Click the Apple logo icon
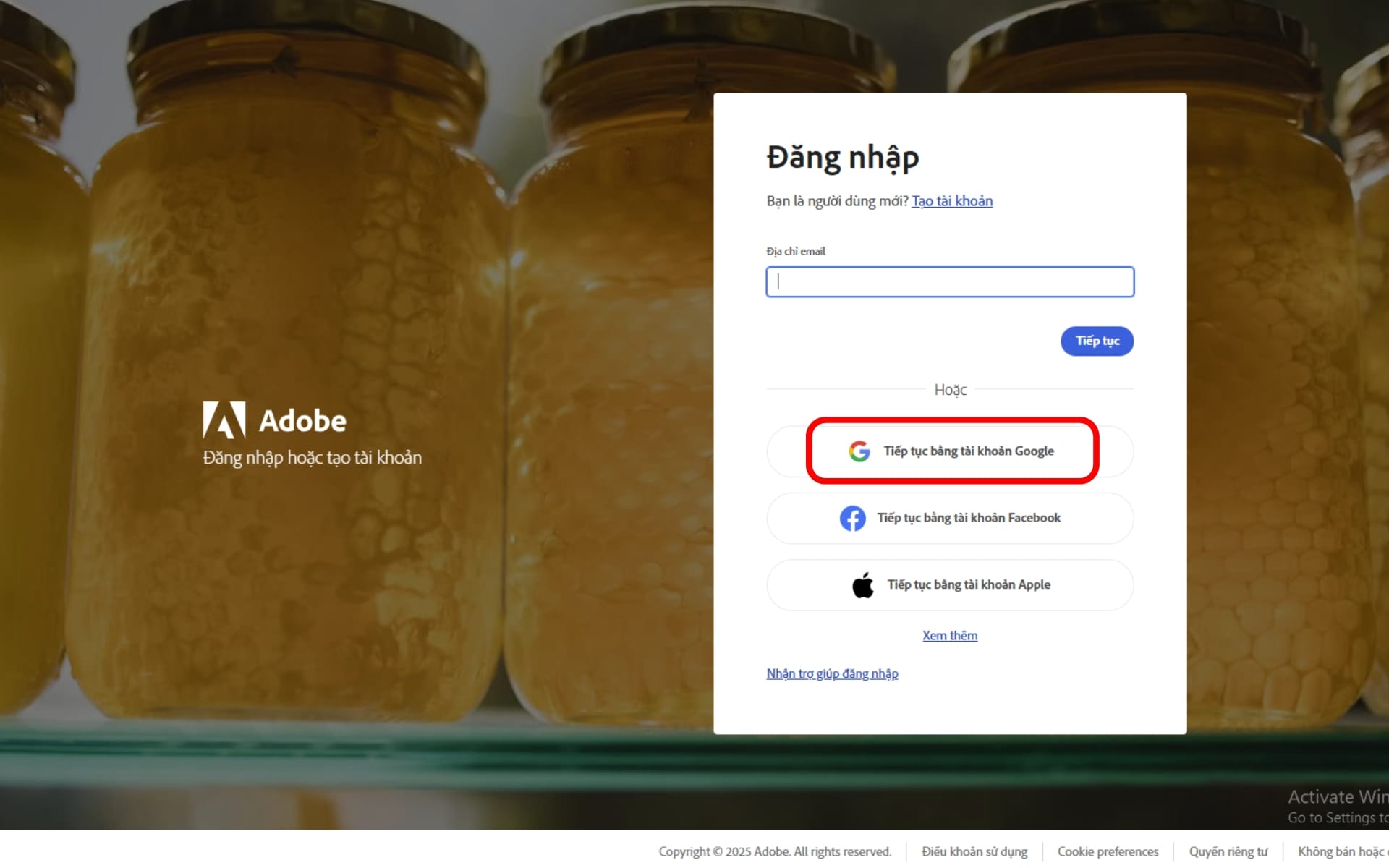Image resolution: width=1389 pixels, height=868 pixels. pyautogui.click(x=862, y=585)
